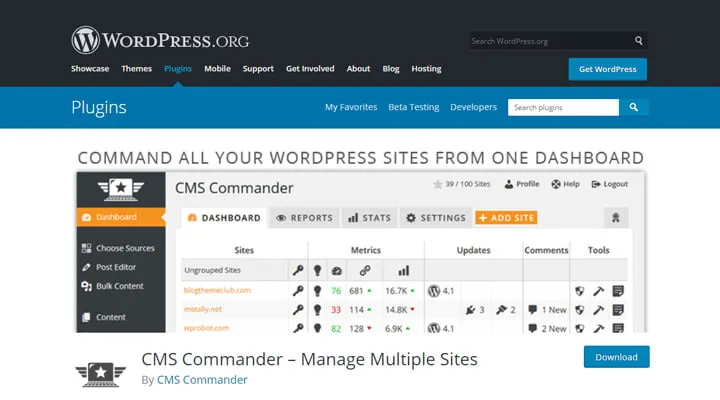This screenshot has height=400, width=720.
Task: Click the CMS Commander author link
Action: (202, 380)
